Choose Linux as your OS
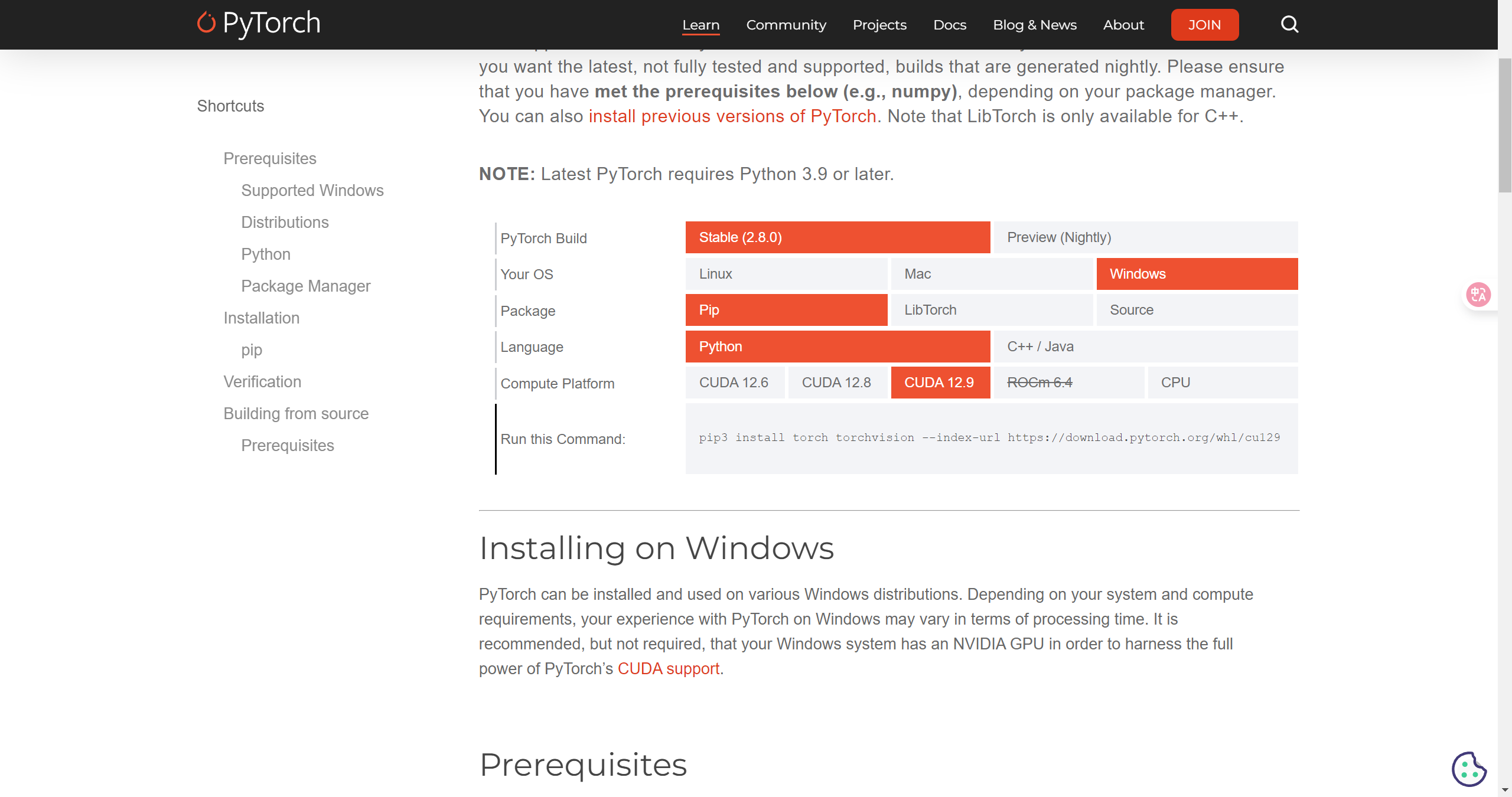The image size is (1512, 797). [786, 274]
